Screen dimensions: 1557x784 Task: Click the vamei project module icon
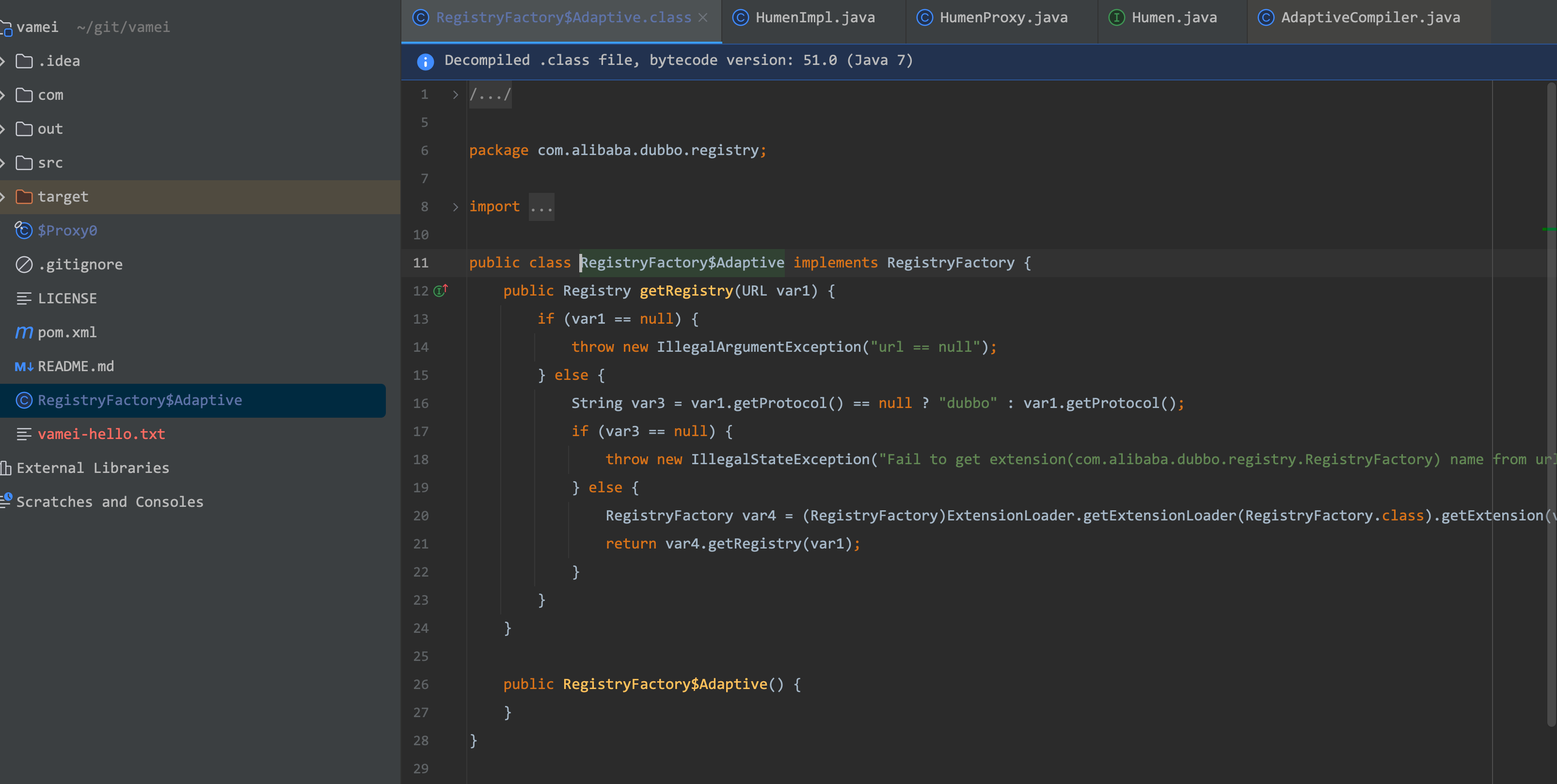point(6,28)
